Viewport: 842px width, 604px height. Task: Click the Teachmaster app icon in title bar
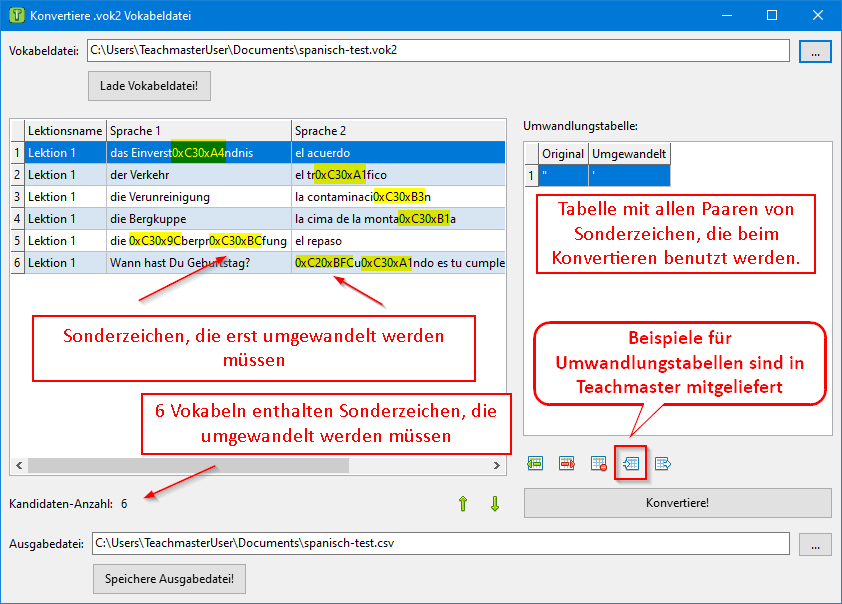(14, 16)
